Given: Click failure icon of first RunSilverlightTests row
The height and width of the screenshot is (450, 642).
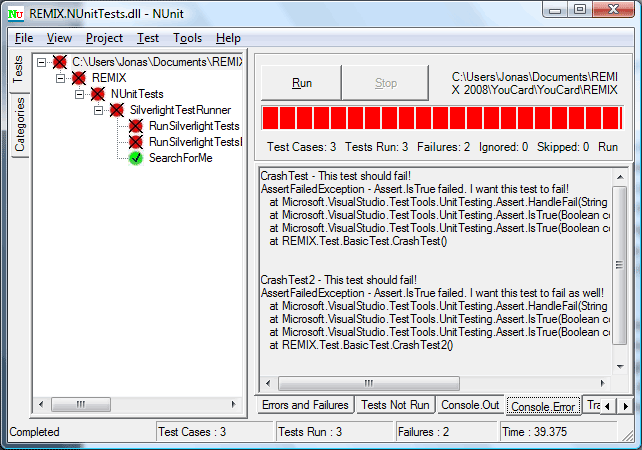Looking at the screenshot, I should pos(136,126).
